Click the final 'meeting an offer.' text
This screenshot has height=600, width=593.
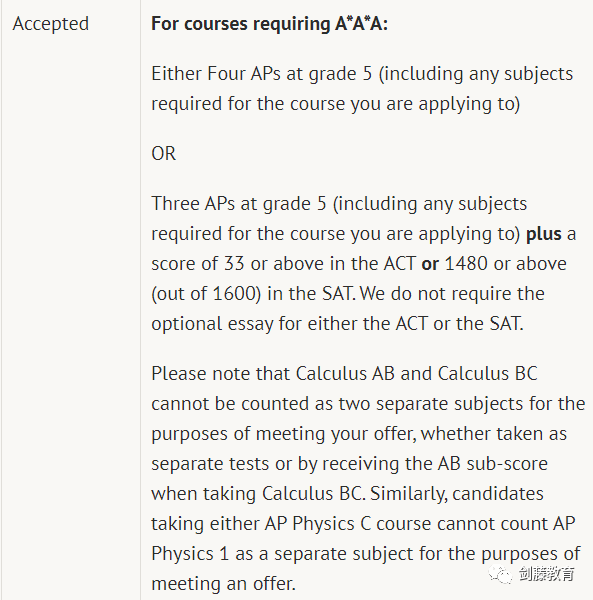[x=223, y=584]
